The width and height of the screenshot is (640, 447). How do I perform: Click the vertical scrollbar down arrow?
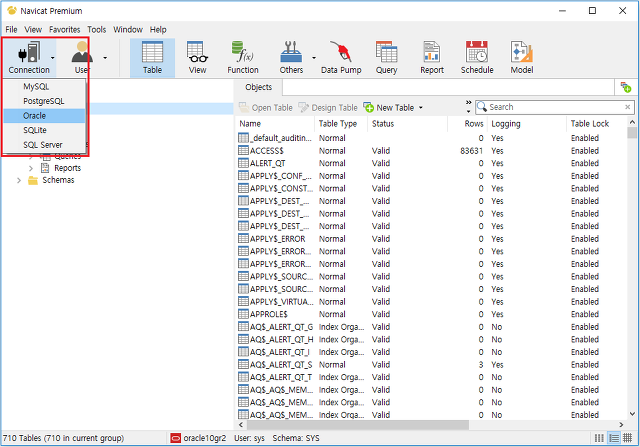tap(632, 414)
